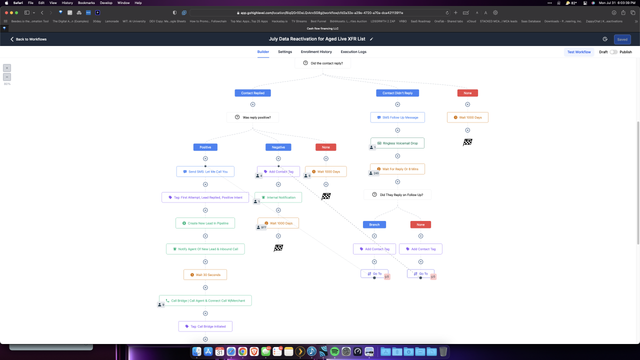Open the version history clock icon
The height and width of the screenshot is (360, 640).
(605, 39)
